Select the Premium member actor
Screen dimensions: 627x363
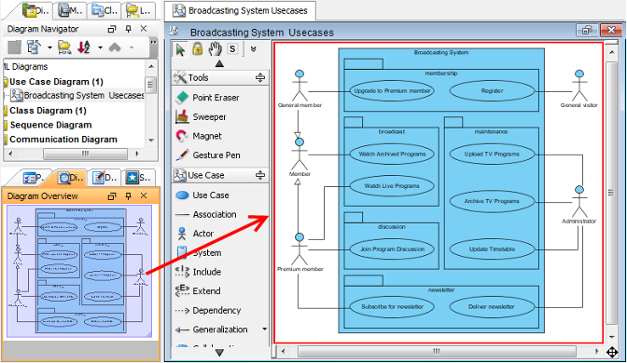pos(300,252)
